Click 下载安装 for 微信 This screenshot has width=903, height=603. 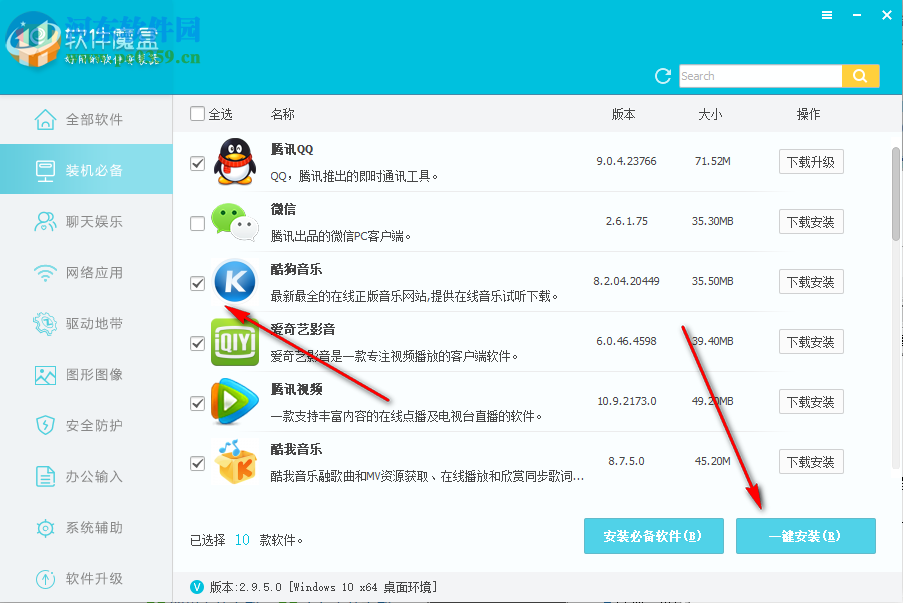tap(811, 222)
